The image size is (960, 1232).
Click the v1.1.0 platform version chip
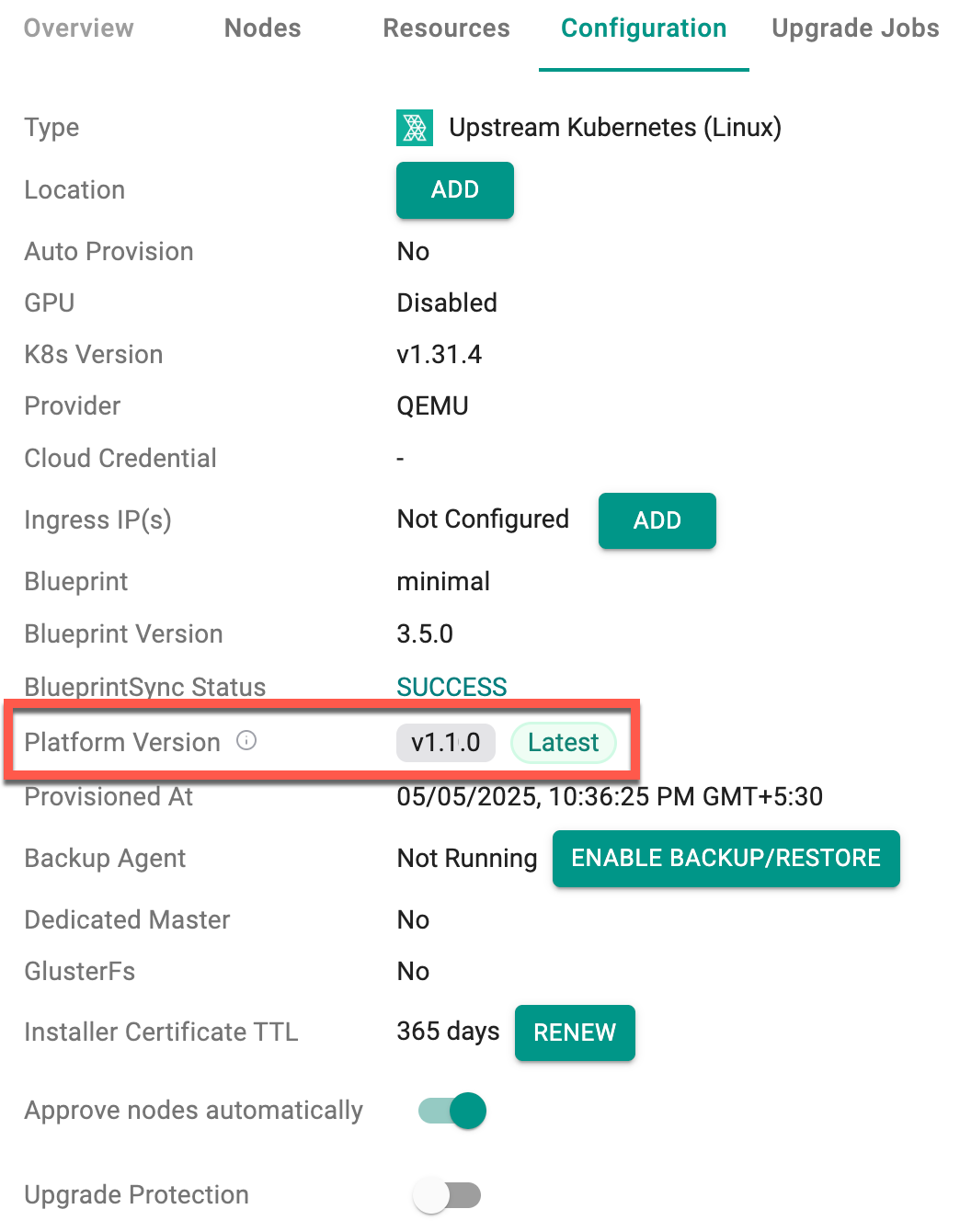click(446, 743)
